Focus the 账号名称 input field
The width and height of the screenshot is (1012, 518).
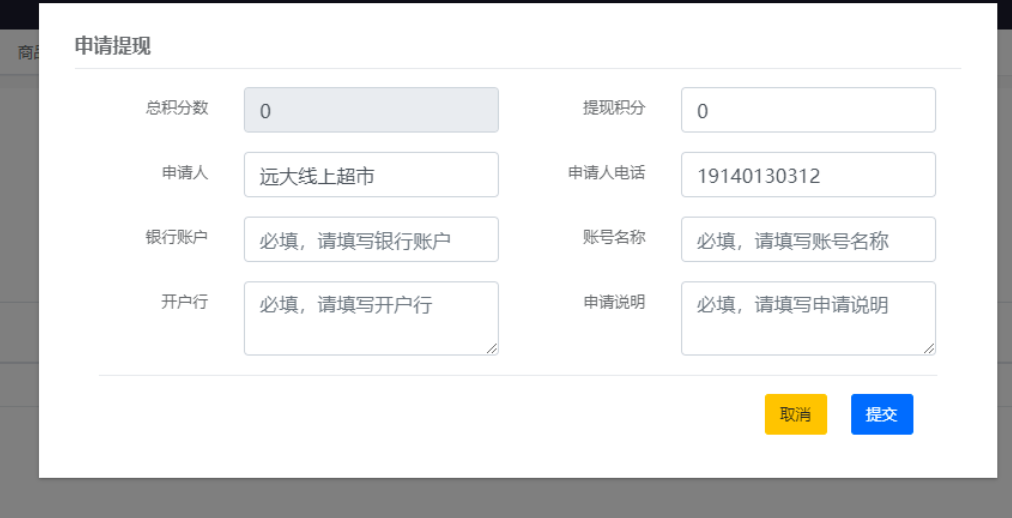[808, 240]
